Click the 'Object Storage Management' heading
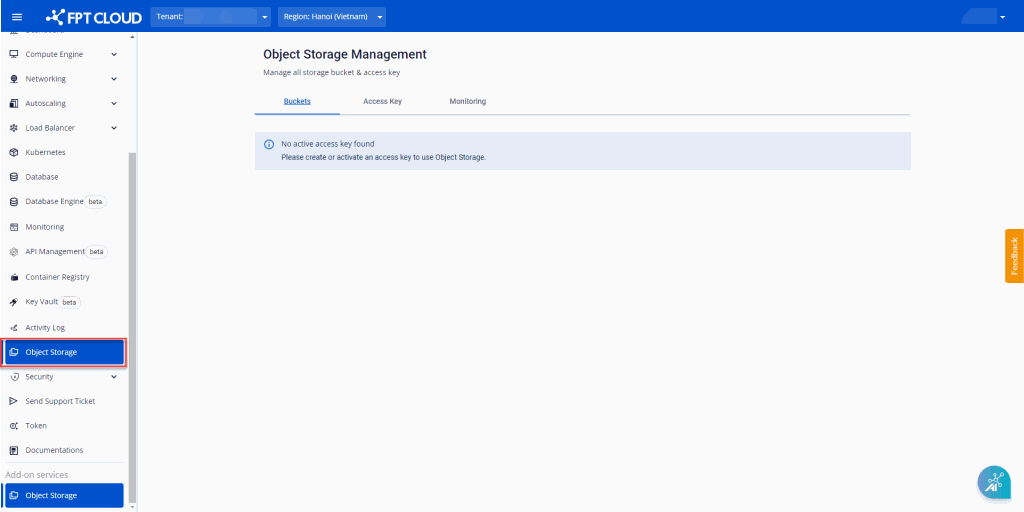1024x512 pixels. (x=345, y=54)
